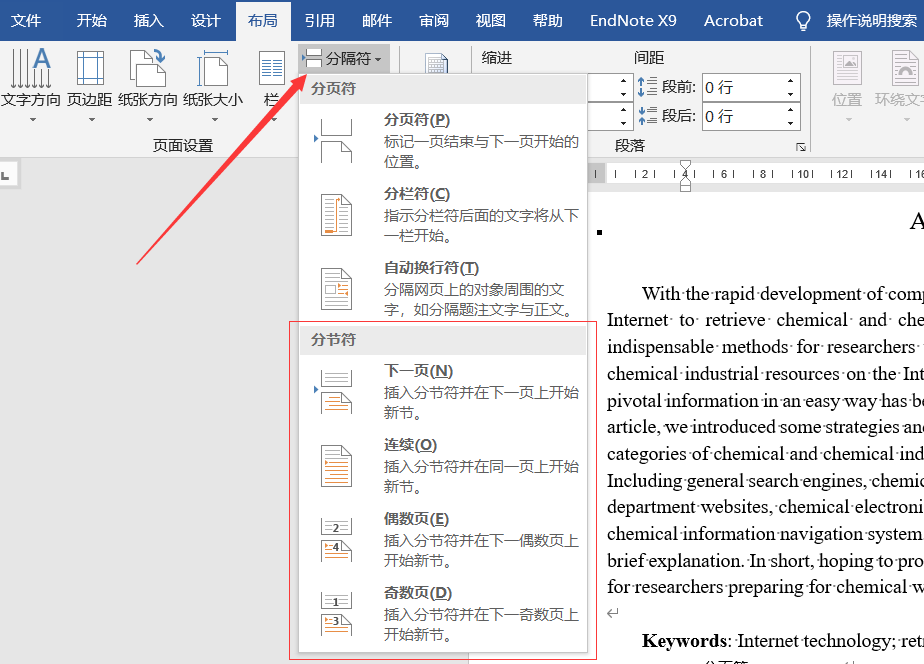Click the 段后 spacing-after input field

pos(742,116)
